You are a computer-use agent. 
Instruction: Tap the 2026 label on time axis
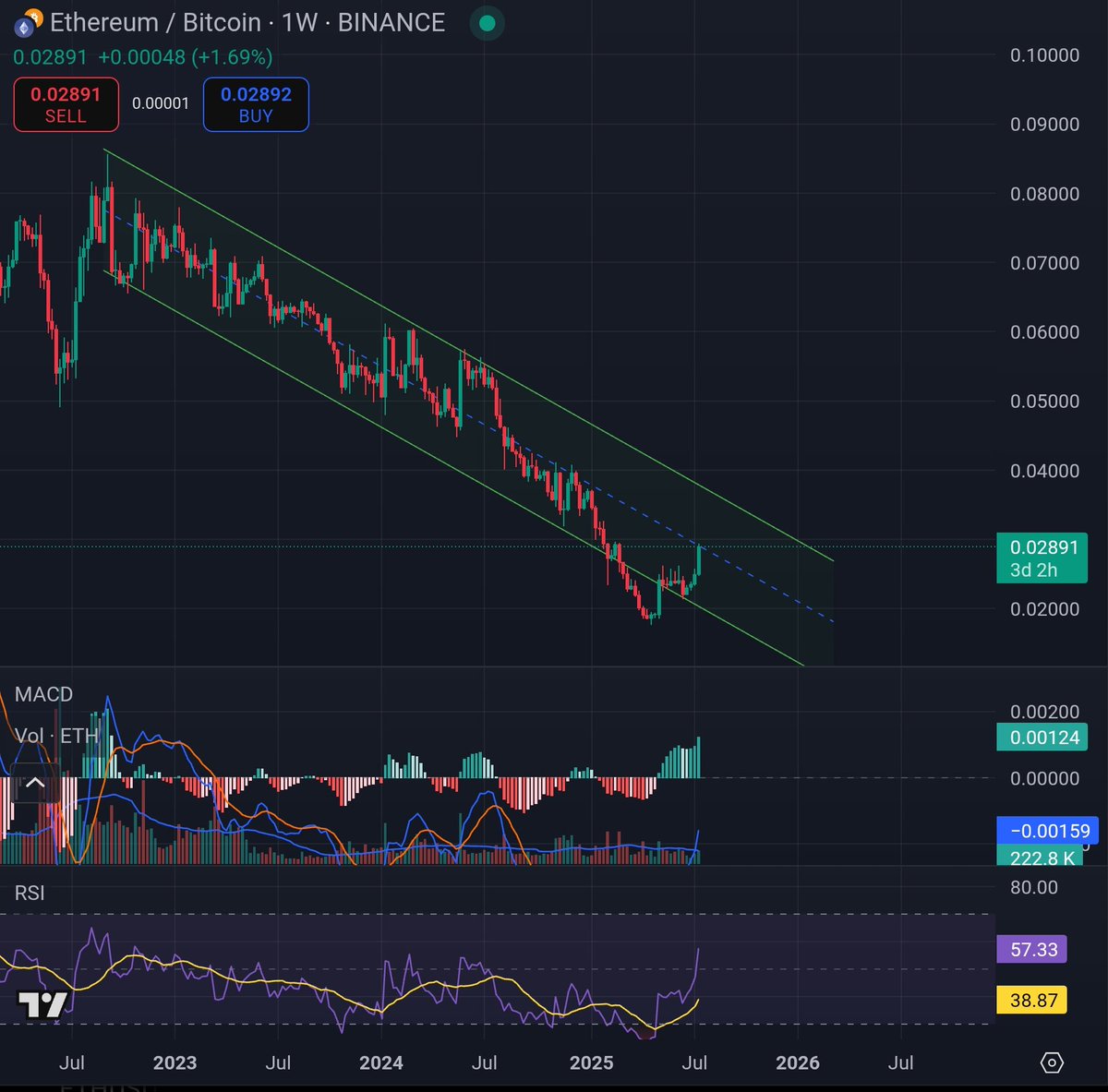[x=798, y=1062]
